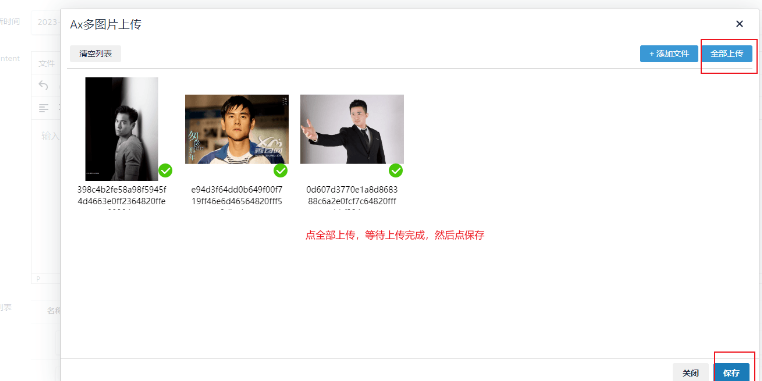Image resolution: width=762 pixels, height=381 pixels.
Task: Click the 关闭 button in the footer
Action: point(691,373)
